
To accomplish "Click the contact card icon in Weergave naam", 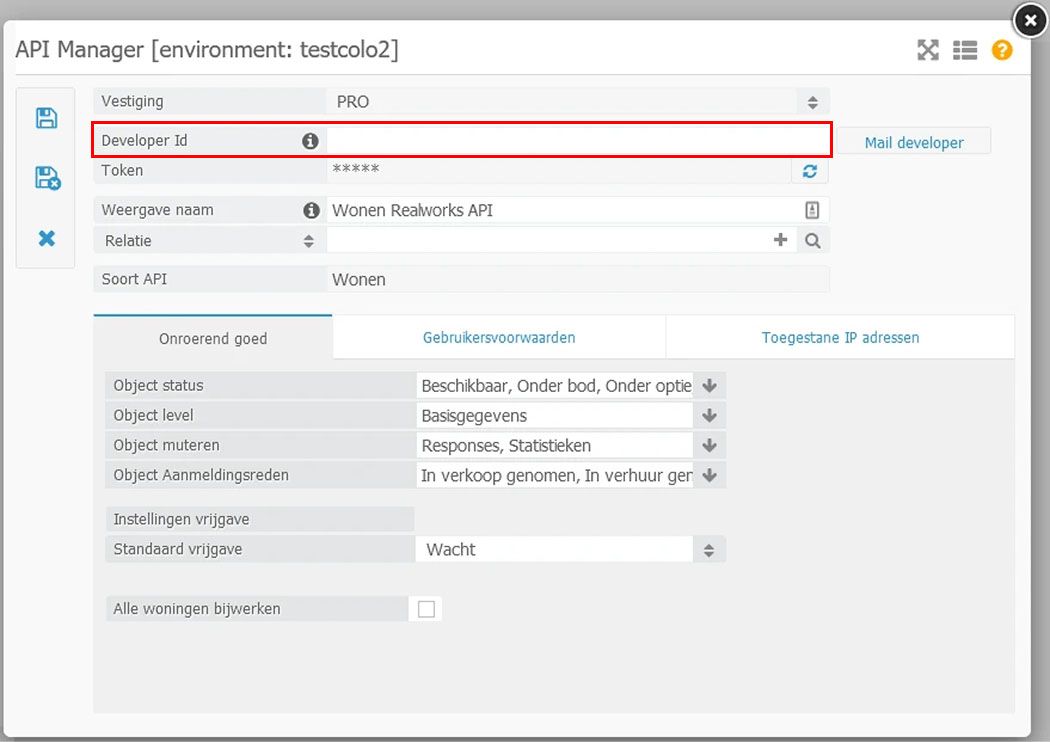I will pos(812,210).
